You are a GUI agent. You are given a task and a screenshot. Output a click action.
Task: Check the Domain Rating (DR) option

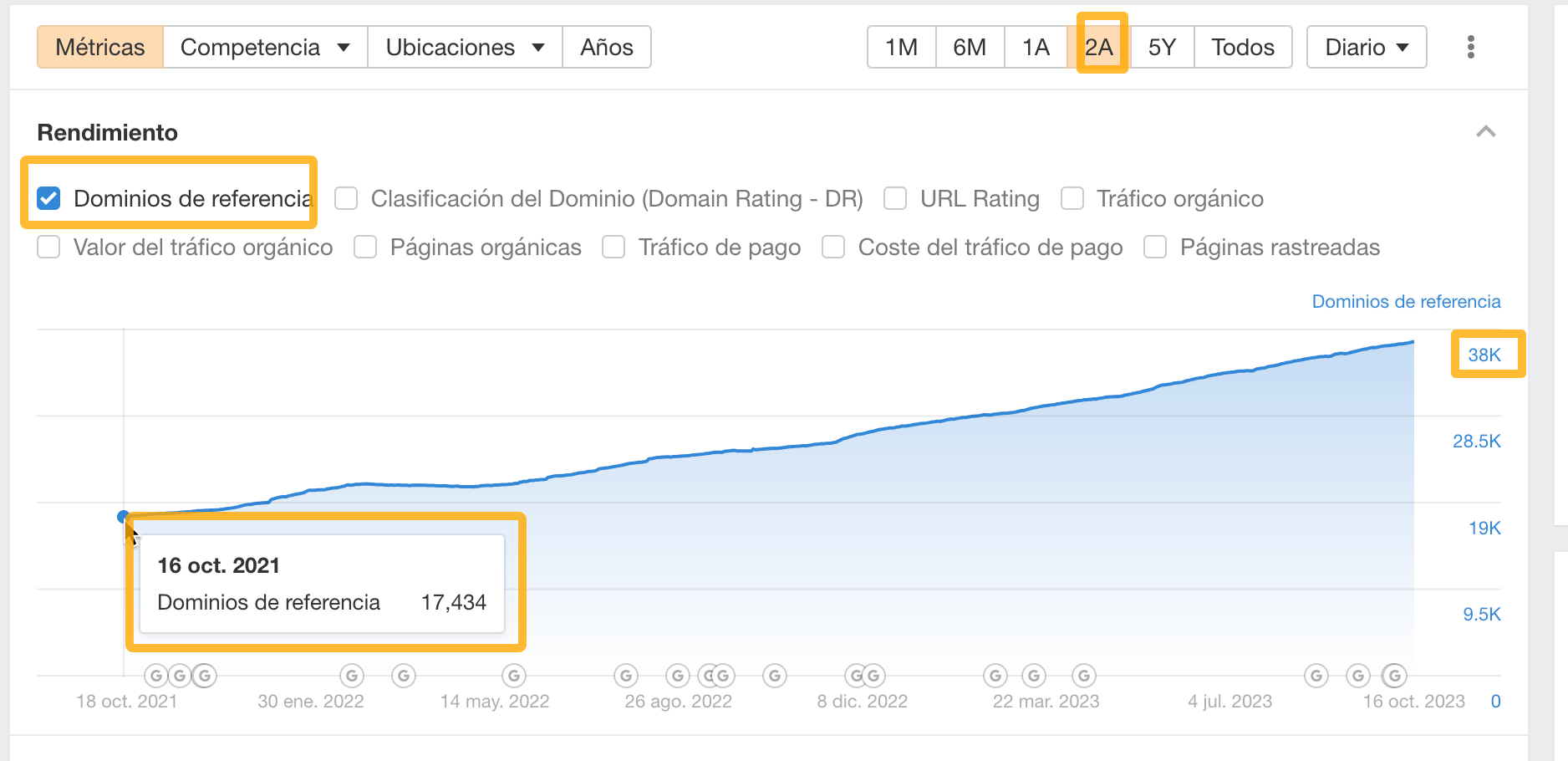[x=345, y=198]
